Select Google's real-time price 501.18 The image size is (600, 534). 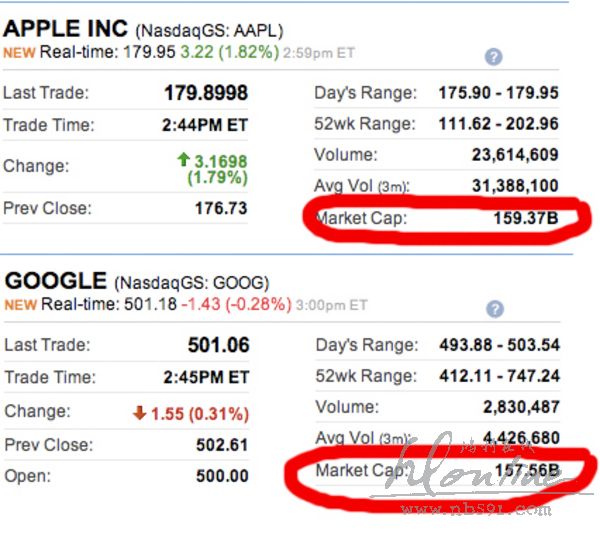[x=146, y=304]
